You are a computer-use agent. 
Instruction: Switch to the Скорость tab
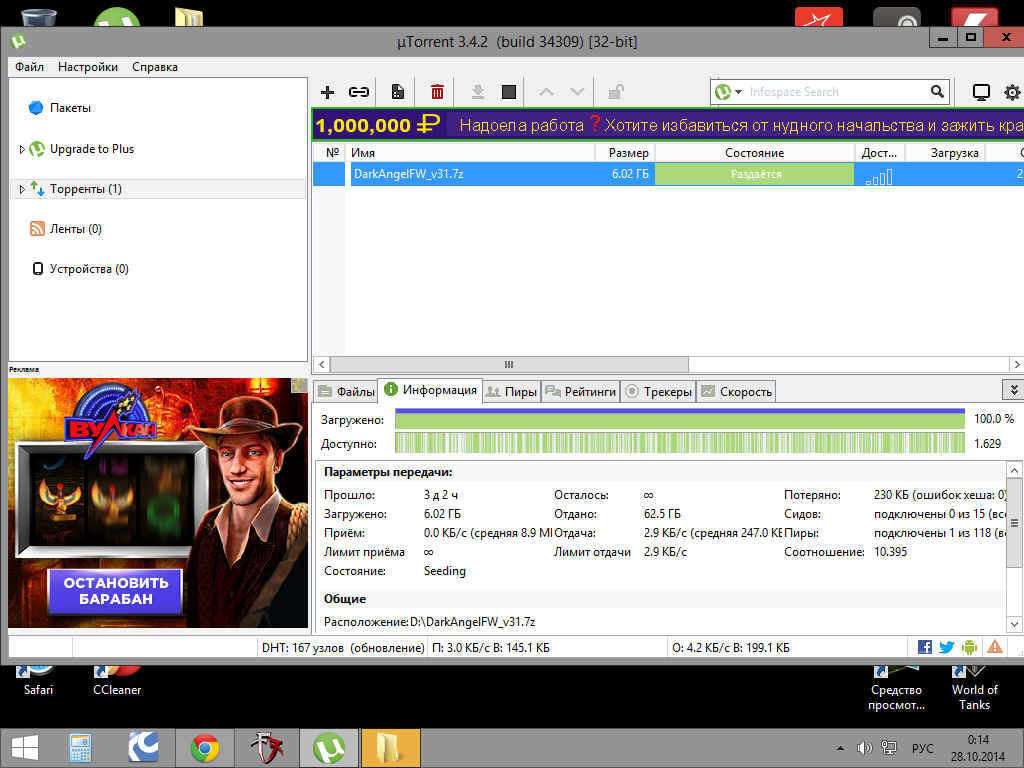(x=736, y=391)
